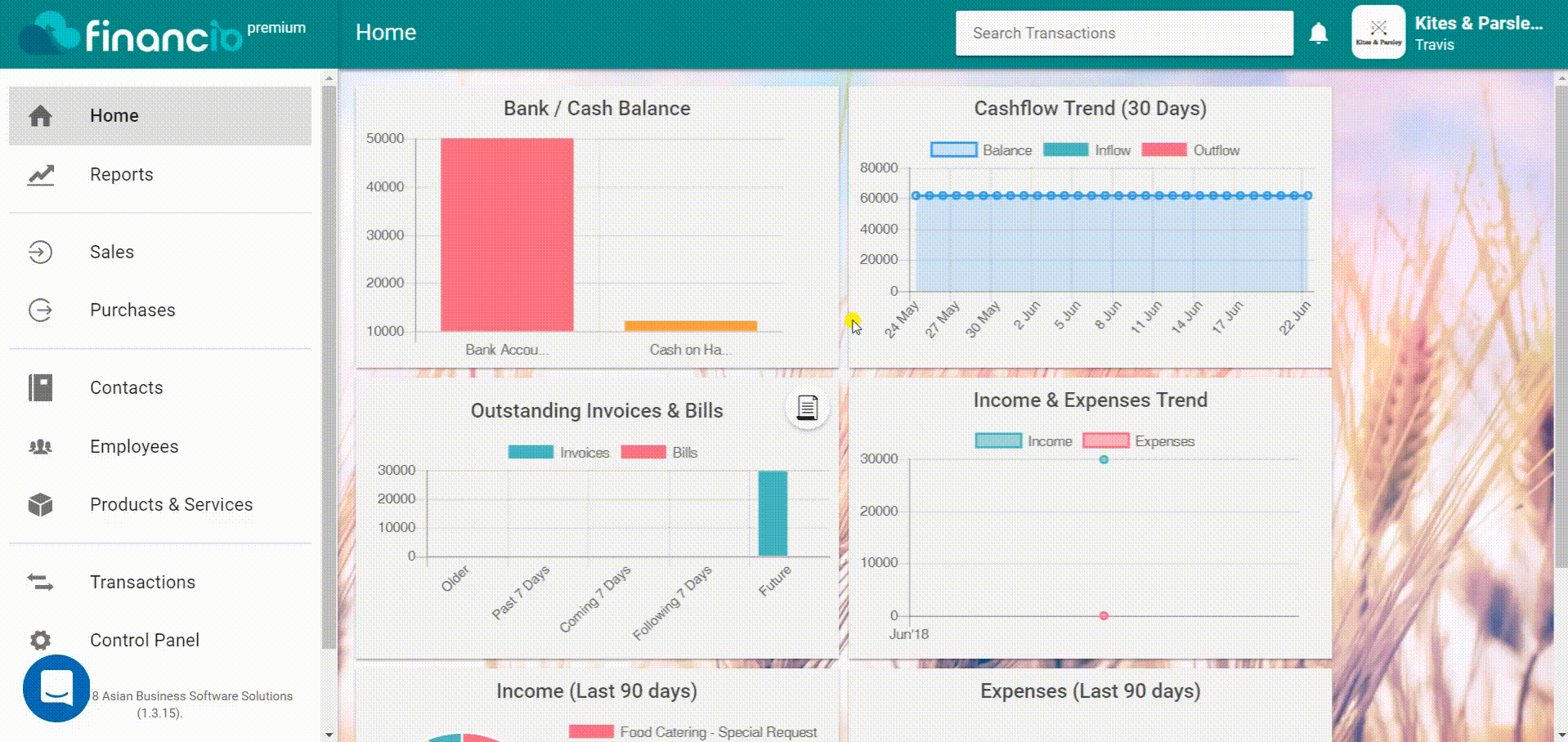Open the Employees menu item

(x=134, y=447)
